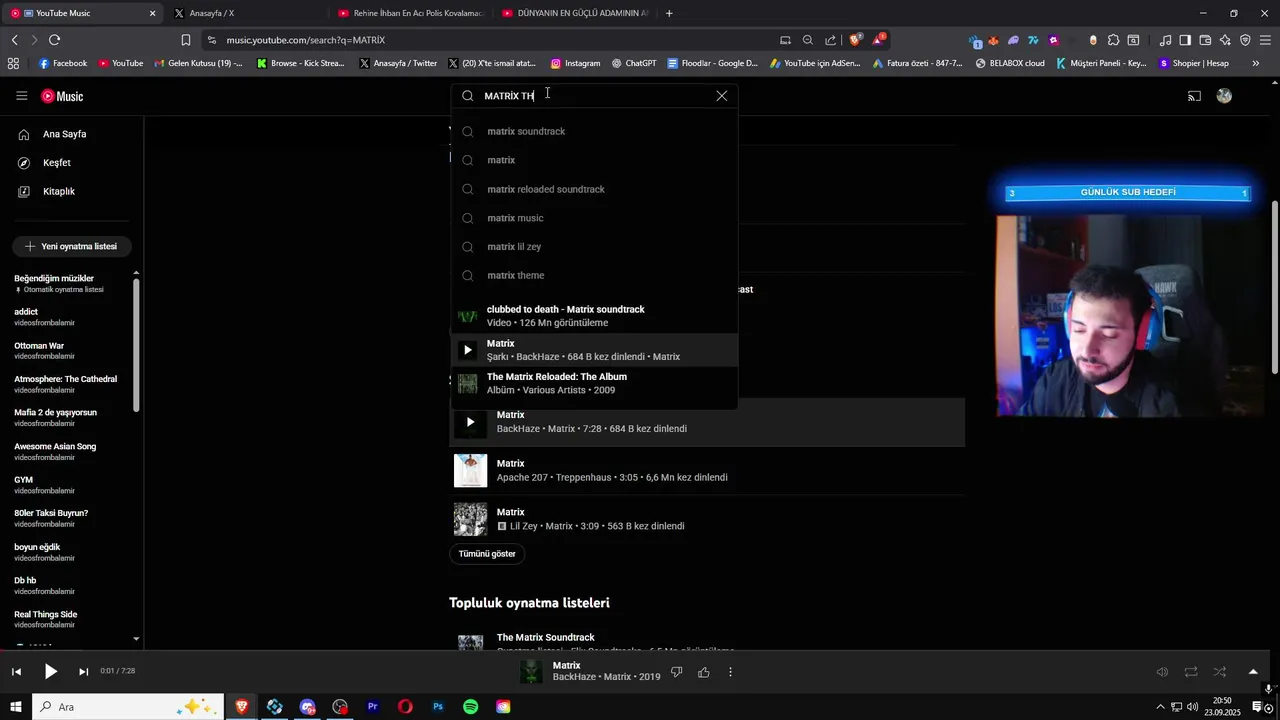Click the YouTube Music logo
Image resolution: width=1280 pixels, height=720 pixels.
click(62, 96)
